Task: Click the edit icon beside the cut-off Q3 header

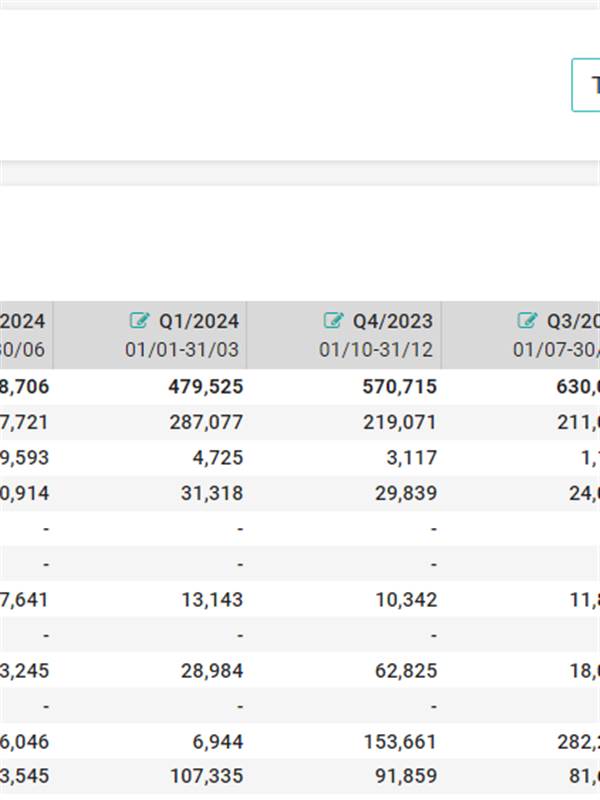Action: [x=527, y=320]
